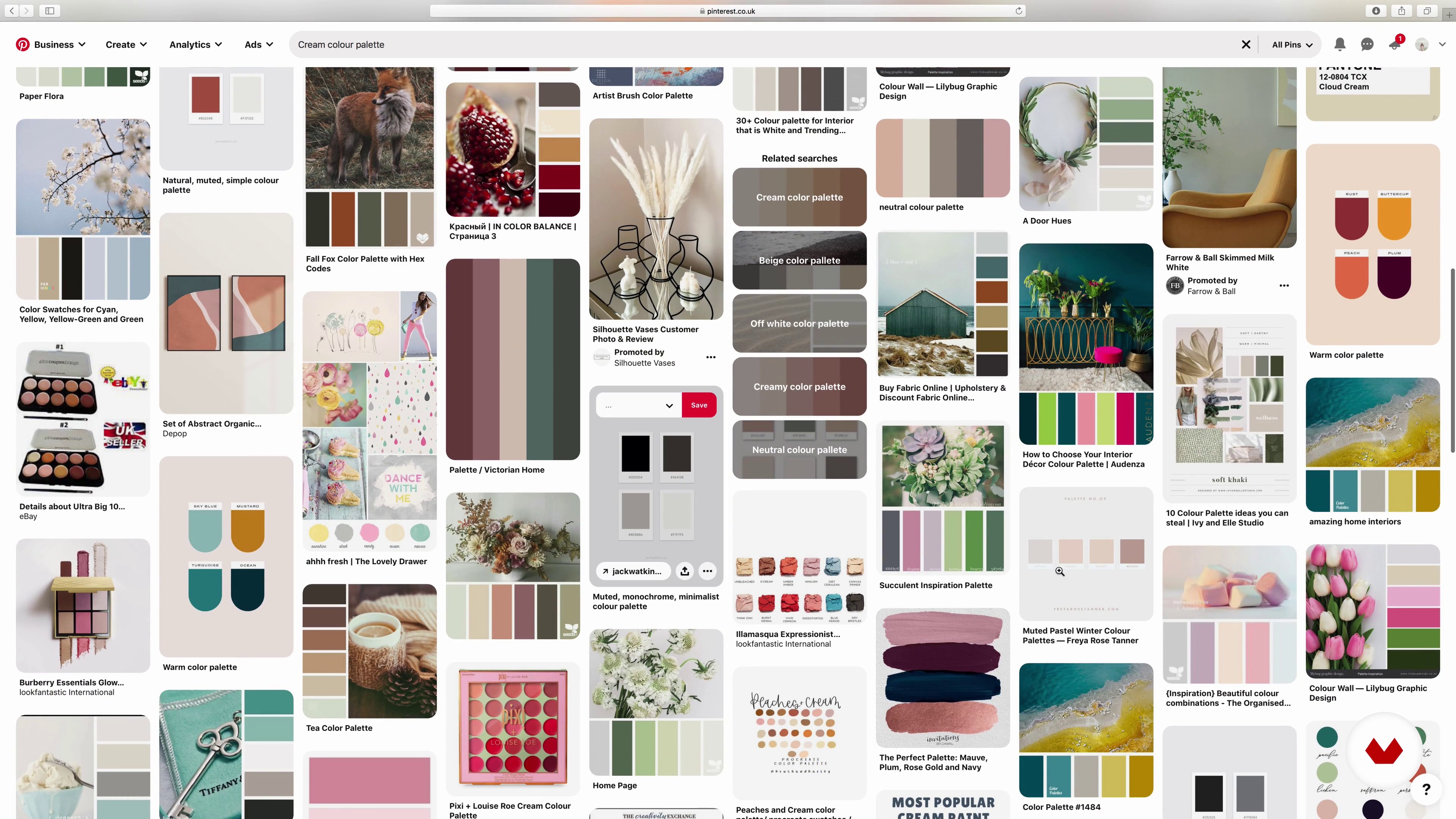Click the page vertical scrollbar

point(1452,361)
